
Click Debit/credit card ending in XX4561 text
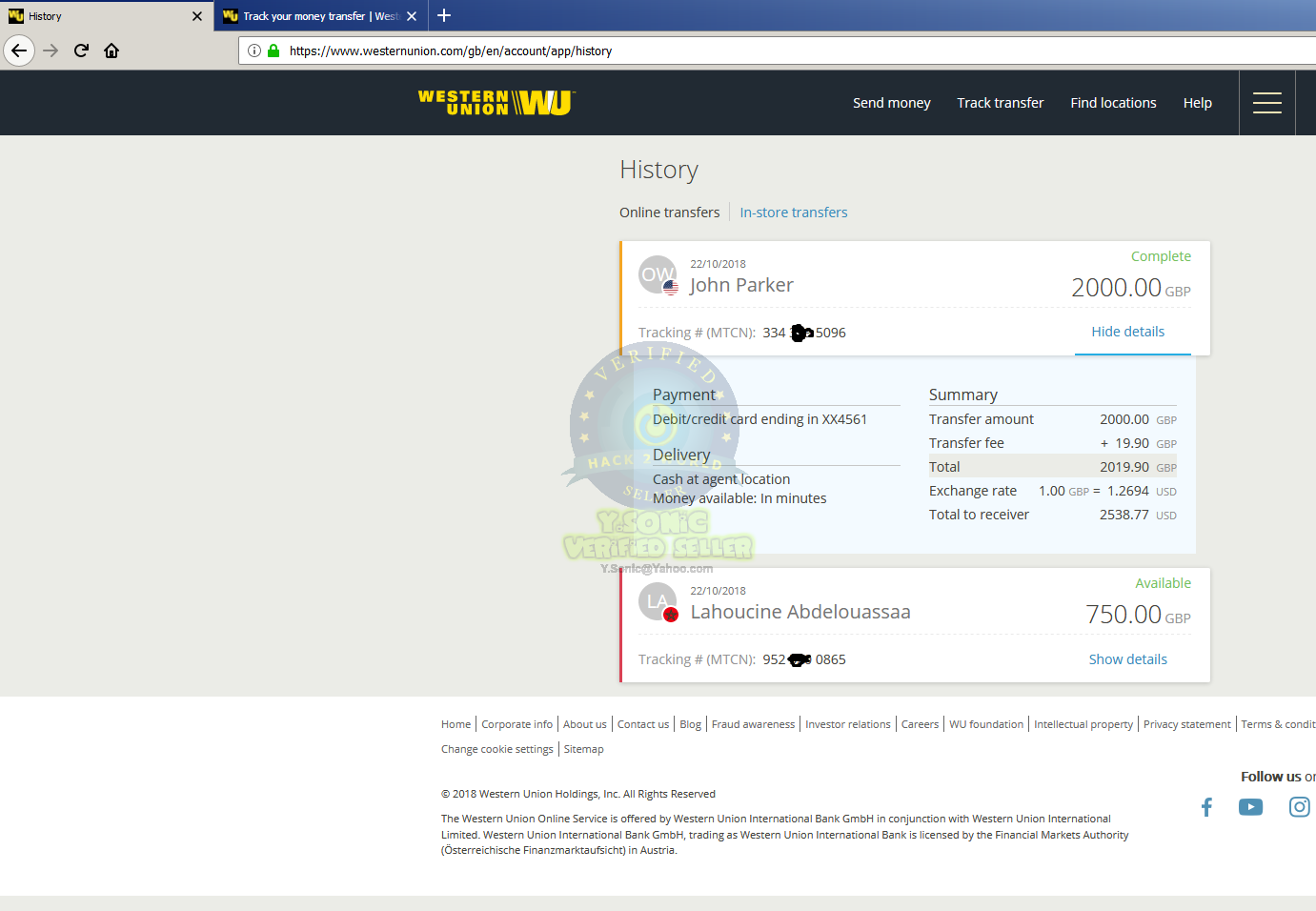tap(759, 419)
